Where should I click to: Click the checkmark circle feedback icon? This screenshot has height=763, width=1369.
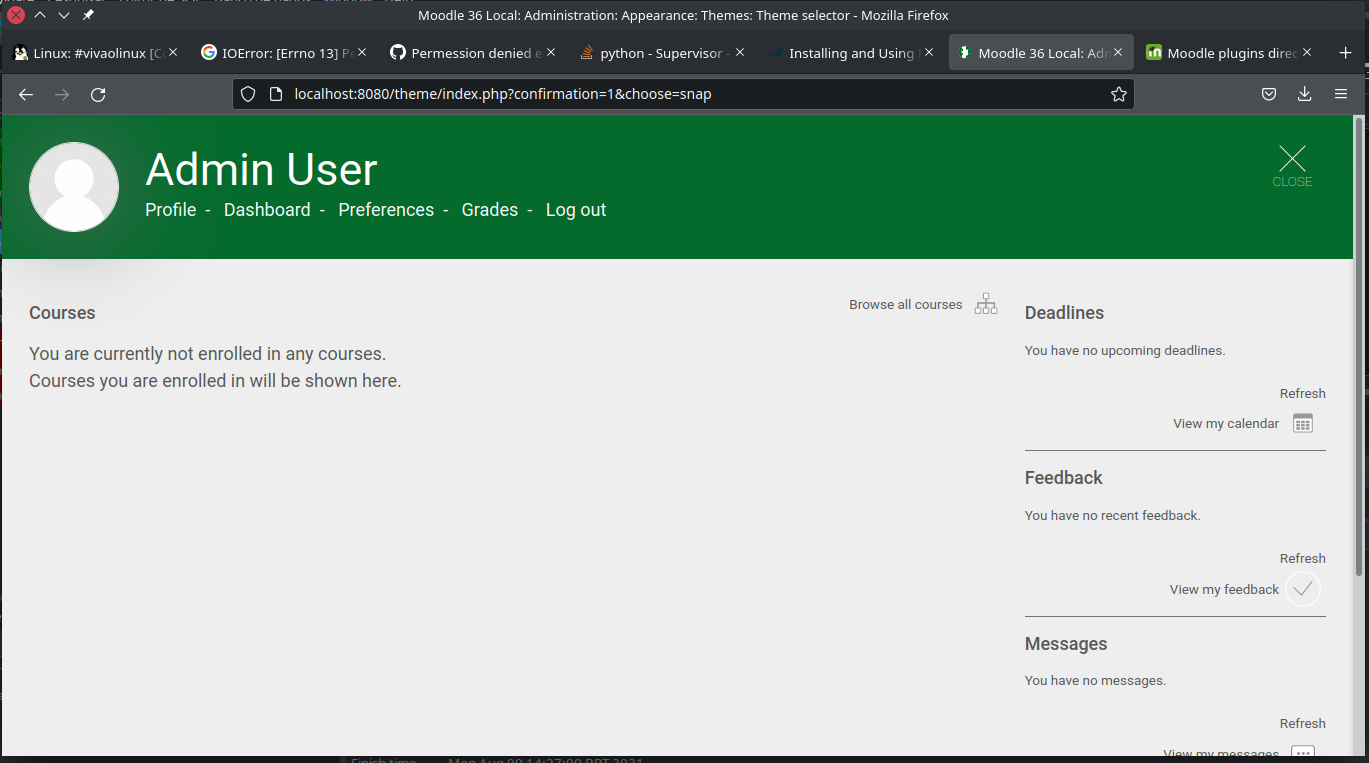tap(1302, 589)
